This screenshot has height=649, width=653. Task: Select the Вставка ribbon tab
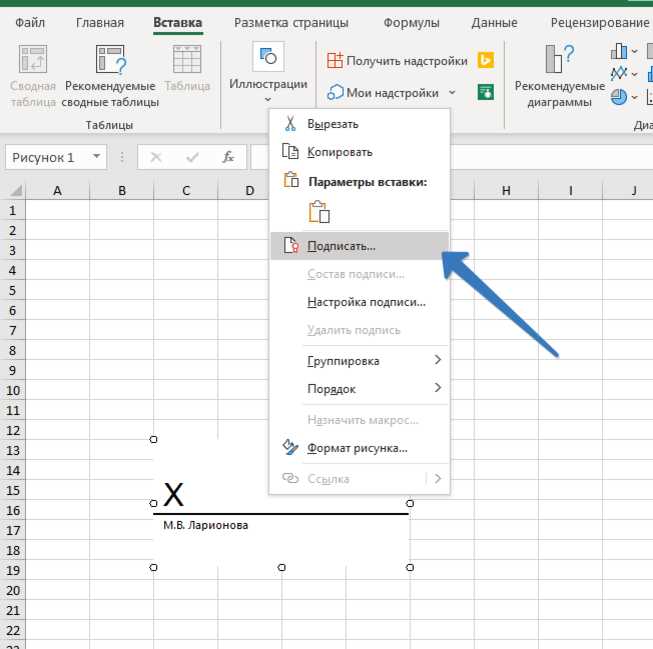point(178,22)
